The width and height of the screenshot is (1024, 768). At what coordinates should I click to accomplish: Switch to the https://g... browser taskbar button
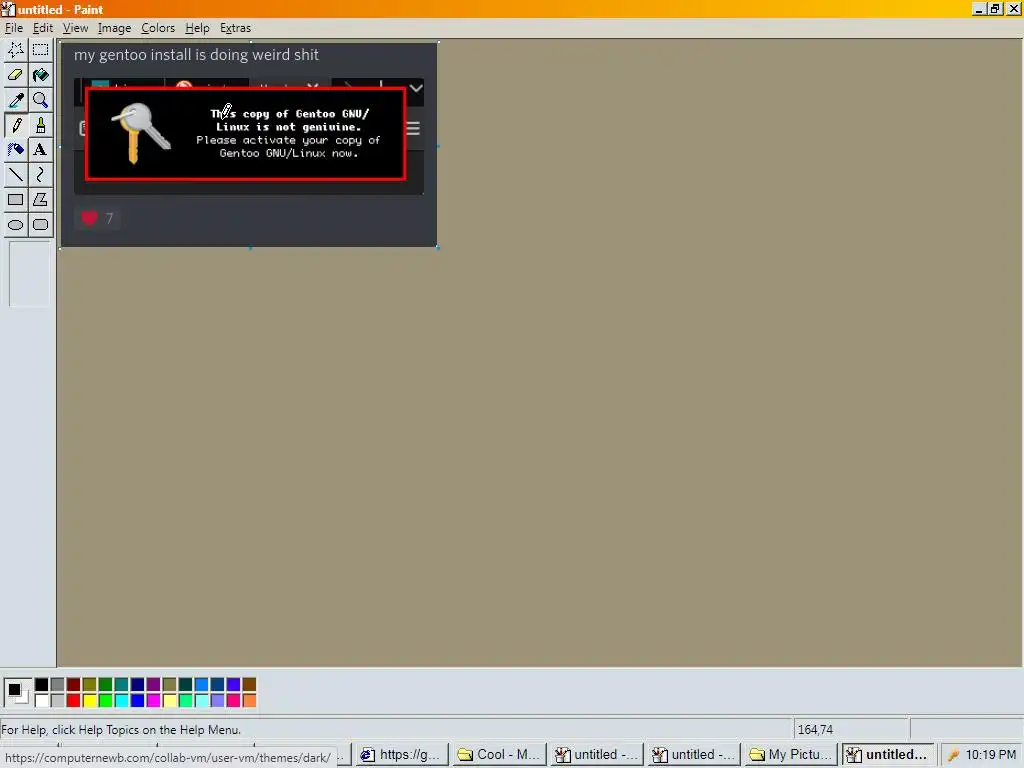click(402, 754)
